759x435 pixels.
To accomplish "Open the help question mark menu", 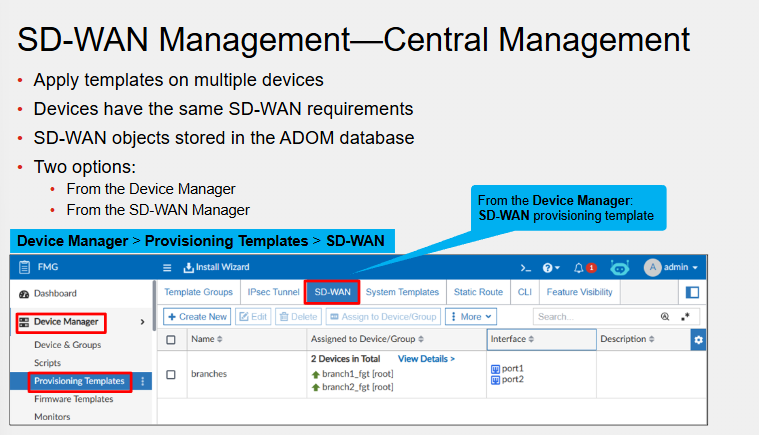I will point(551,268).
